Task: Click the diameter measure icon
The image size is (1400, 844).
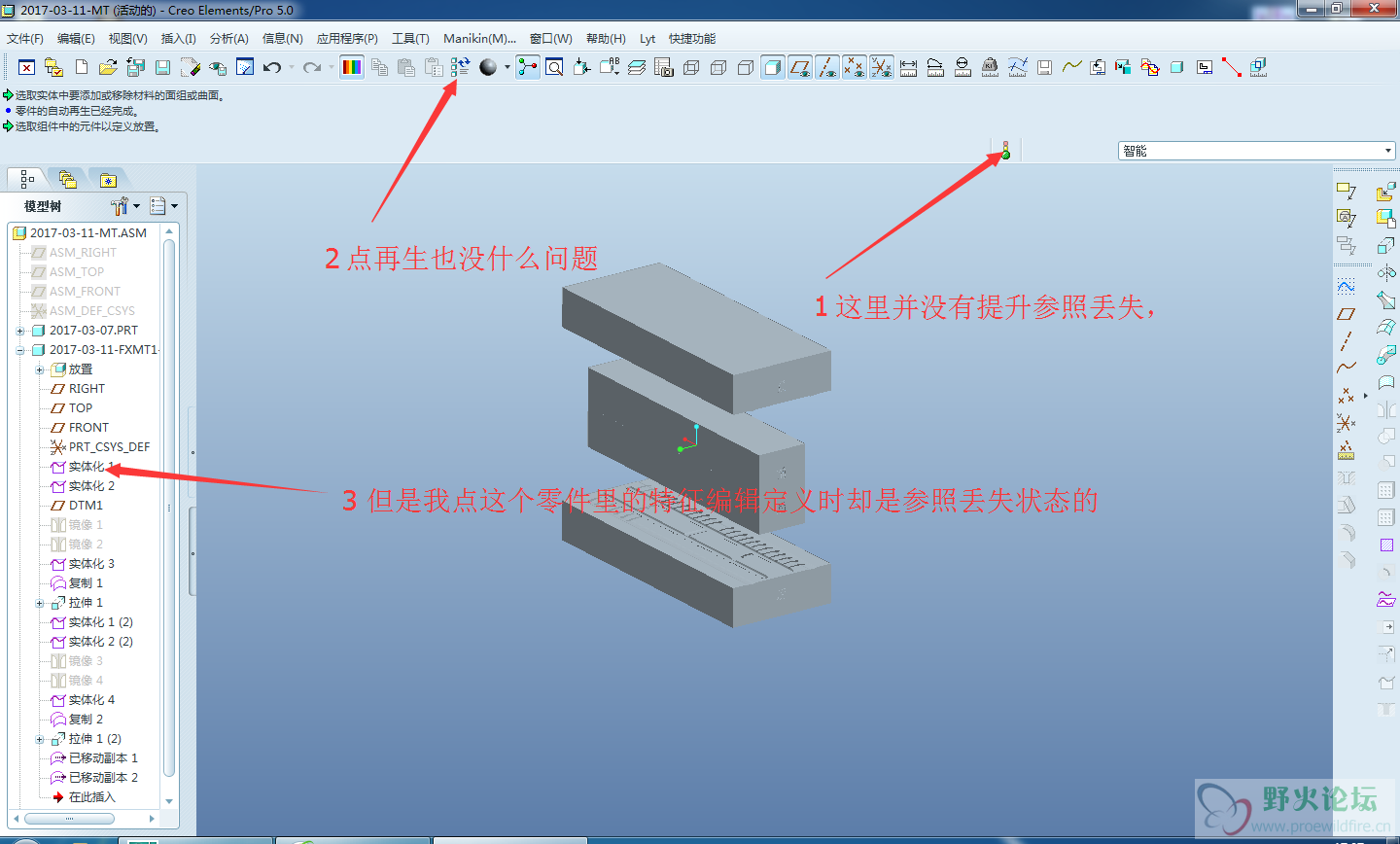Action: pyautogui.click(x=962, y=67)
